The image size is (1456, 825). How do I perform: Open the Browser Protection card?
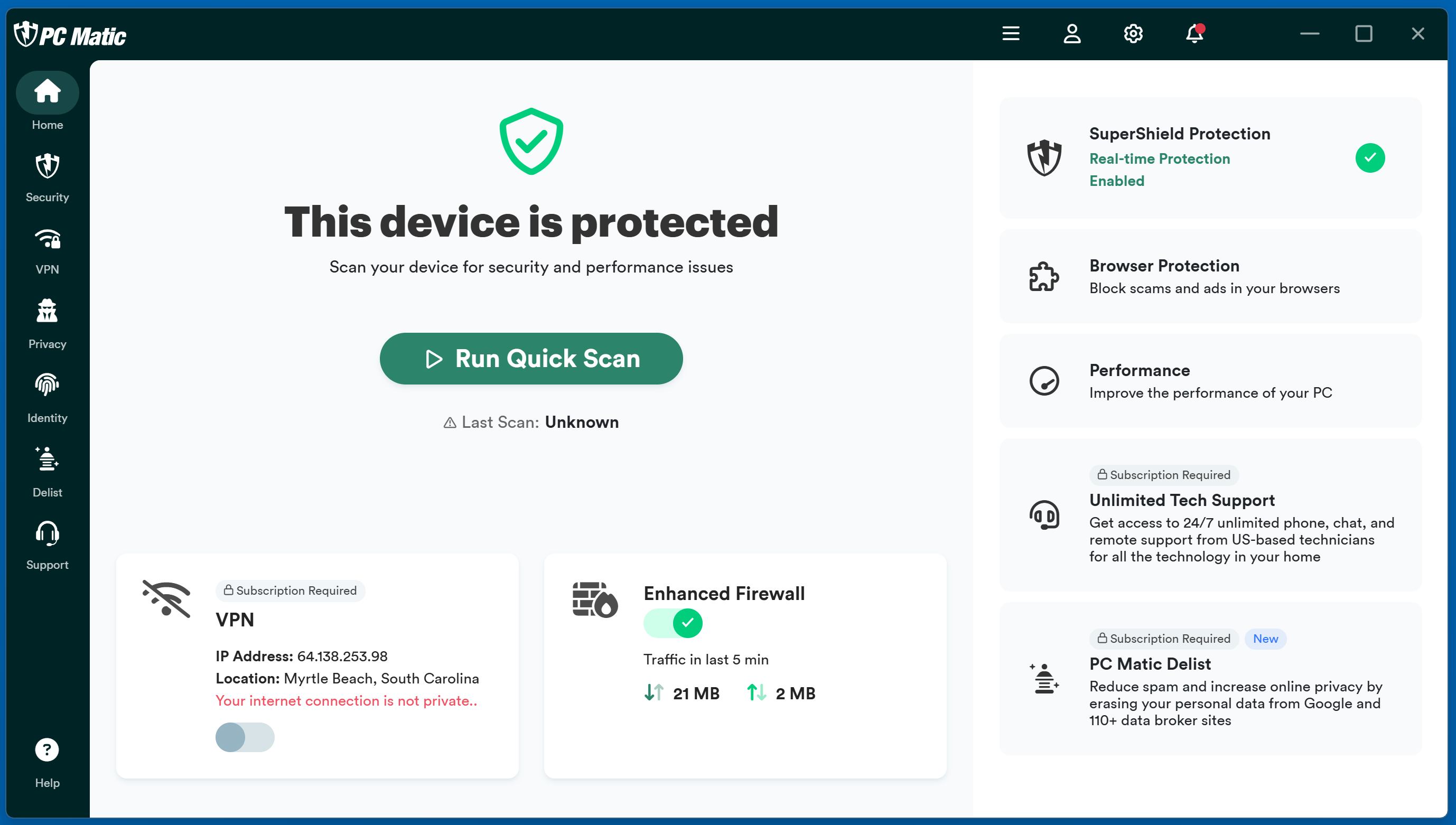click(x=1210, y=277)
